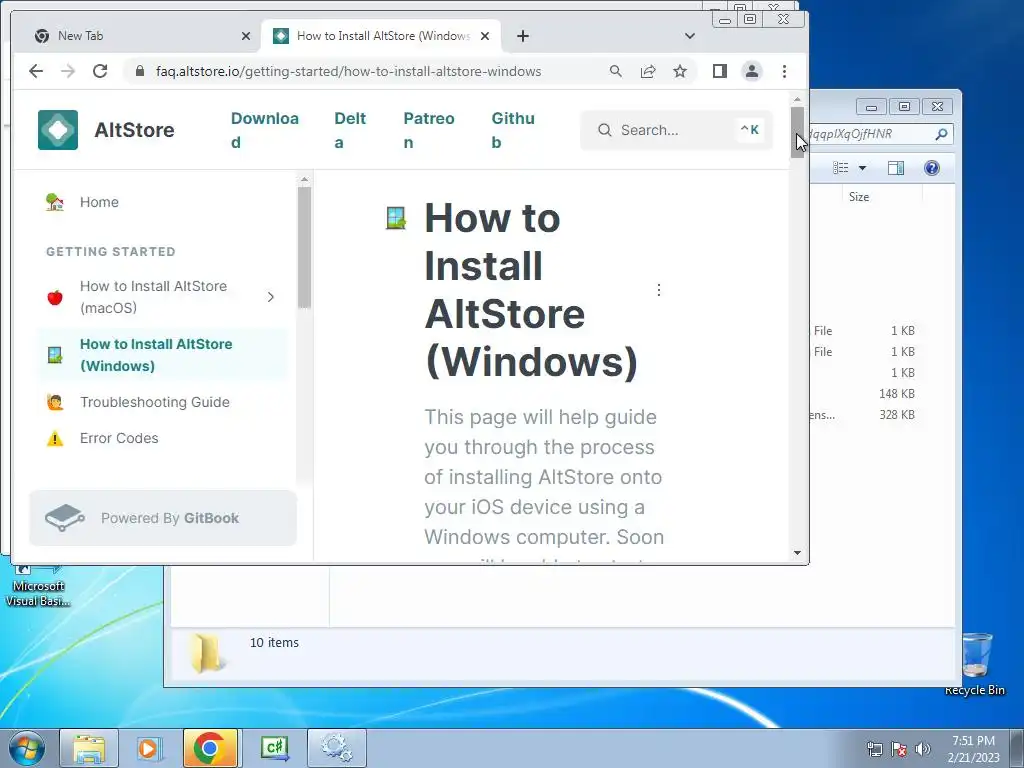Image resolution: width=1024 pixels, height=768 pixels.
Task: Open the Patreon nav link
Action: click(428, 130)
